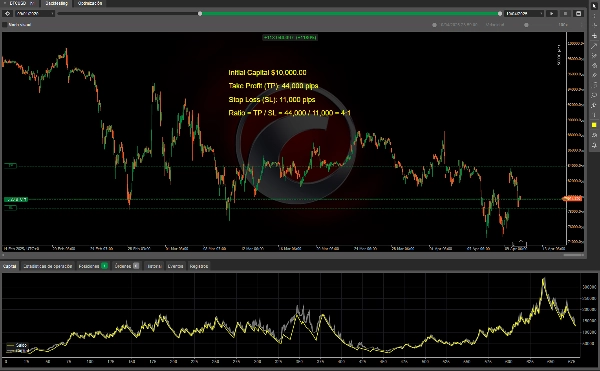This screenshot has height=371, width=600.
Task: Click the Ratio TP / SL chart text
Action: coord(289,113)
